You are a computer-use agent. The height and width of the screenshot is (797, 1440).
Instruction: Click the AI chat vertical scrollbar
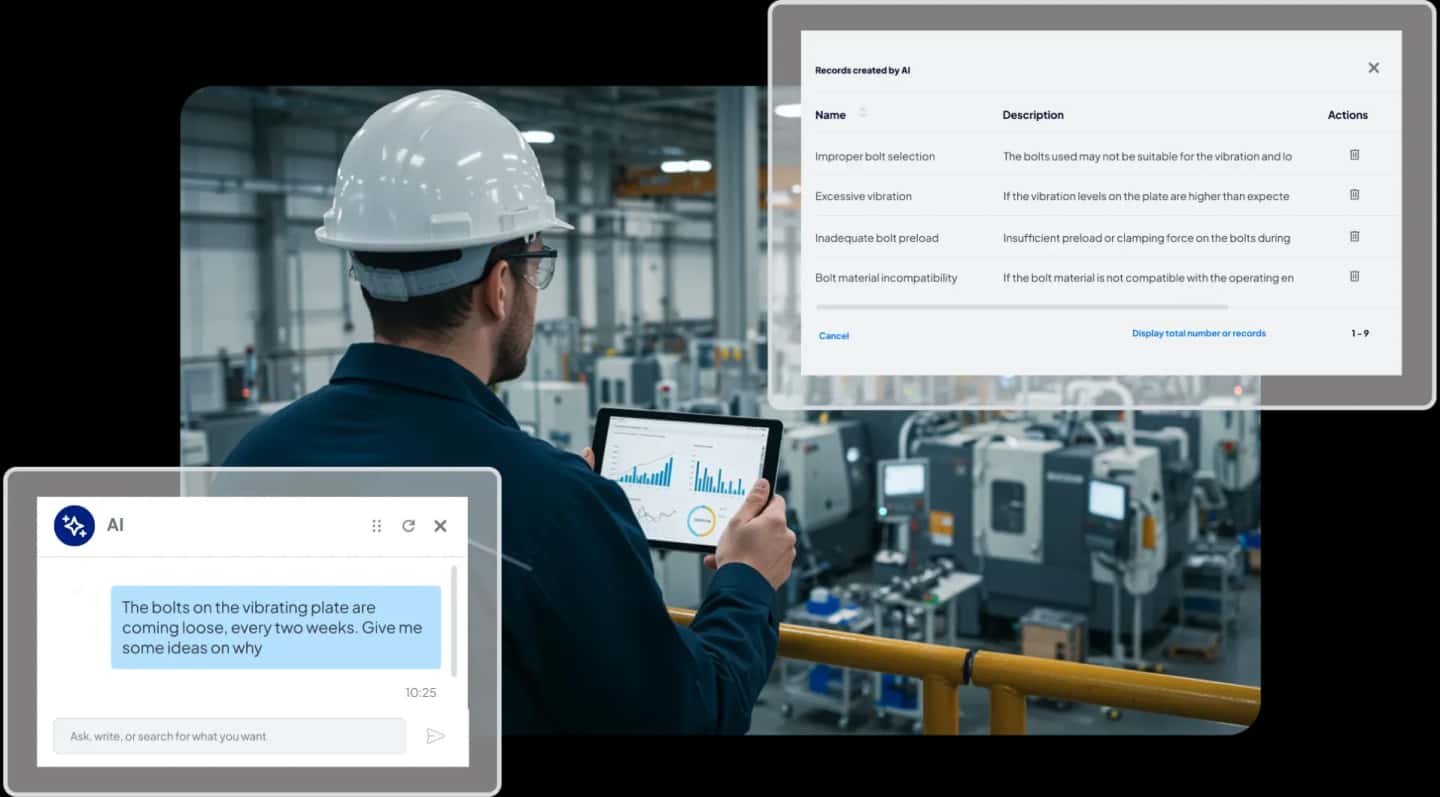455,622
